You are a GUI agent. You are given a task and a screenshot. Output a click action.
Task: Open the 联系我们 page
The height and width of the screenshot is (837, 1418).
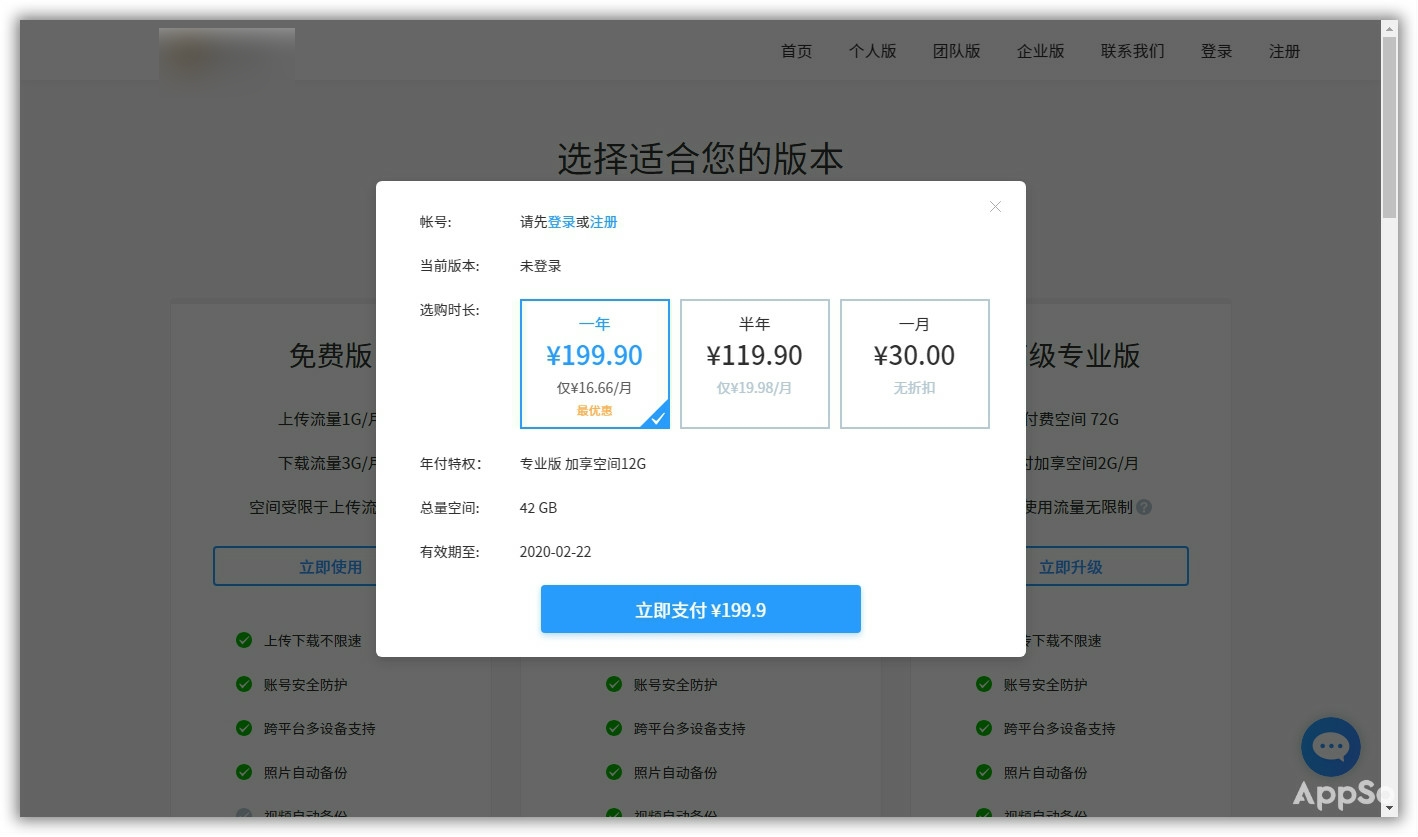[x=1132, y=51]
